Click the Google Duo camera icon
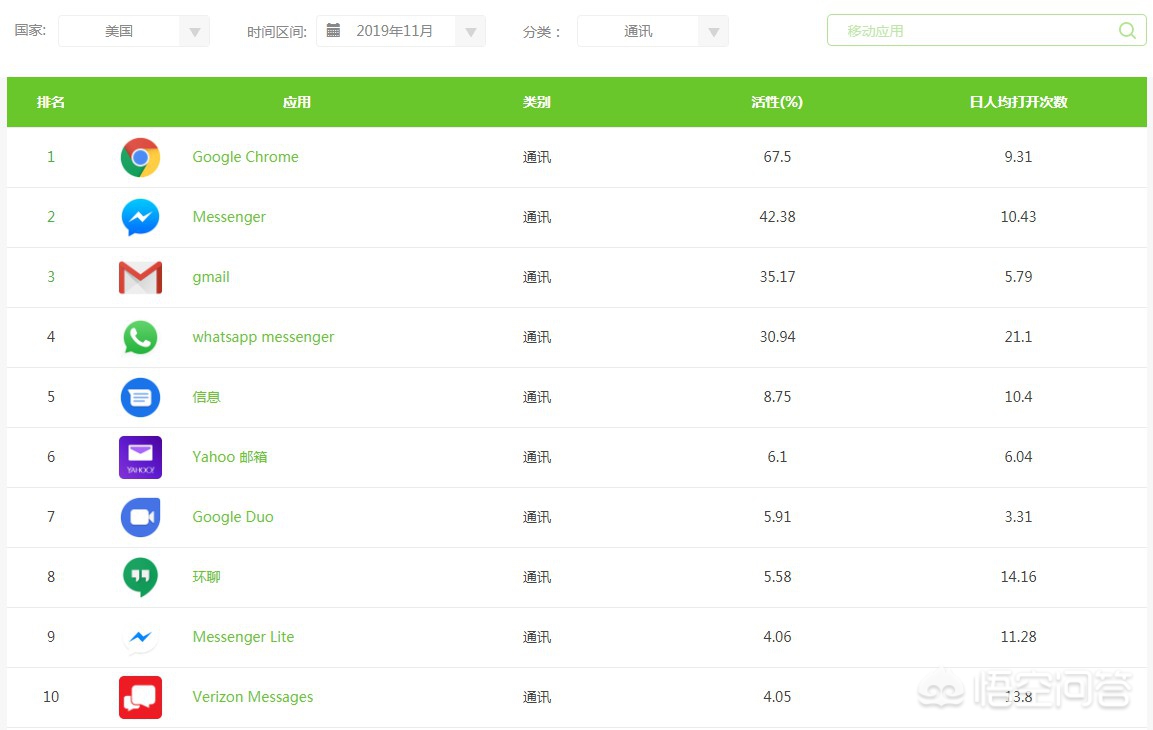 tap(140, 518)
